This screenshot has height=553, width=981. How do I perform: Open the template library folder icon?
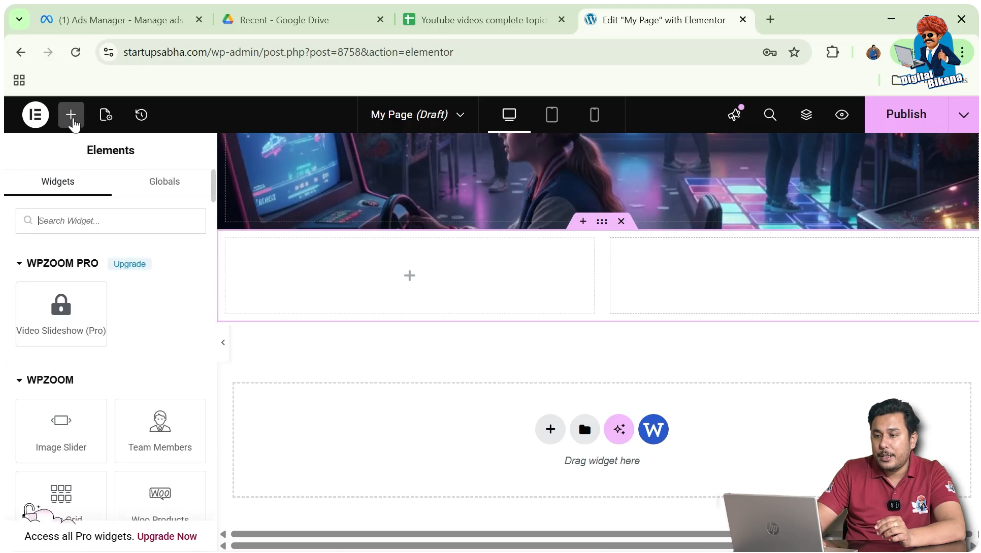pos(585,430)
